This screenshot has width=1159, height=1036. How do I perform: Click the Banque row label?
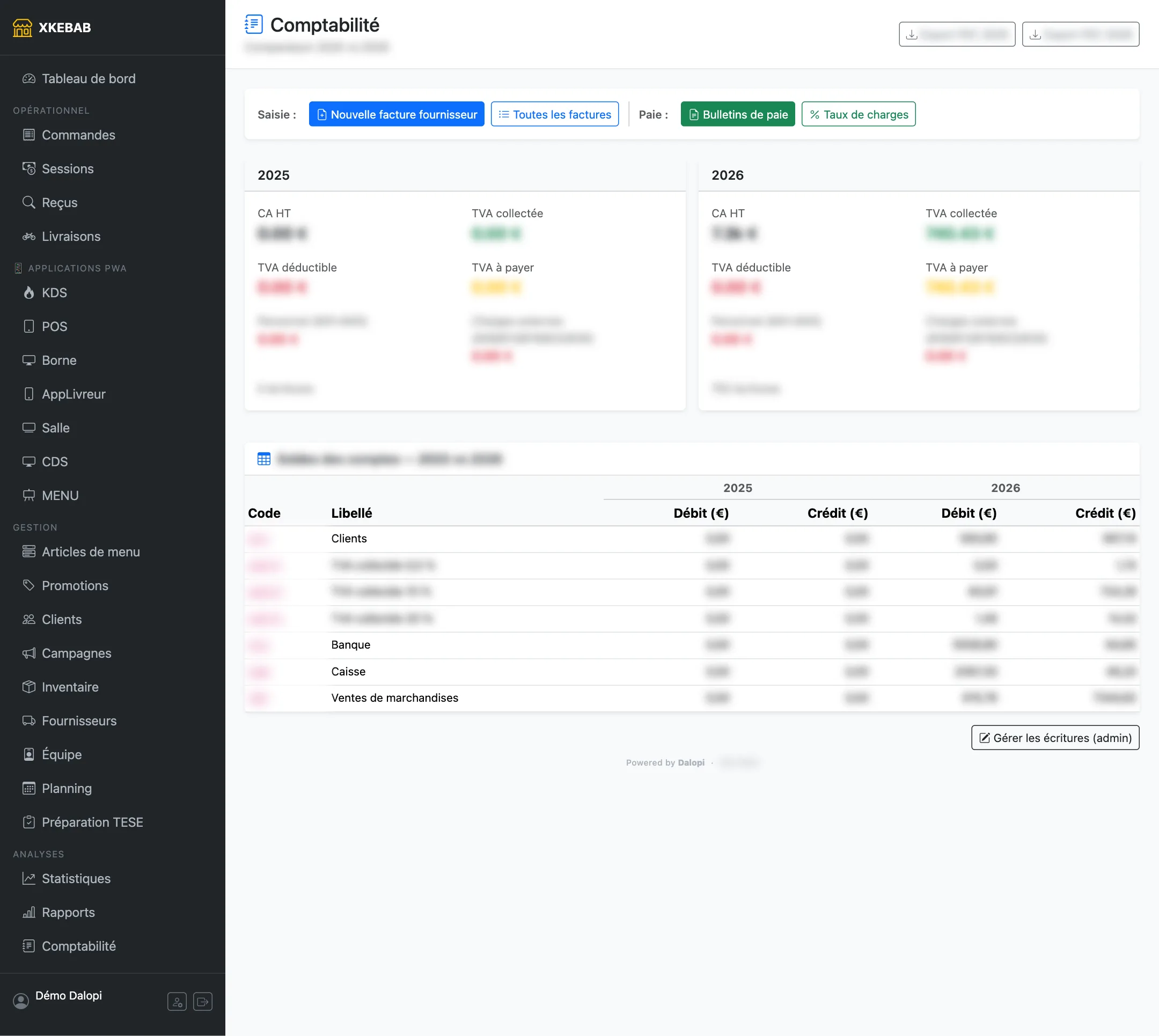coord(351,645)
